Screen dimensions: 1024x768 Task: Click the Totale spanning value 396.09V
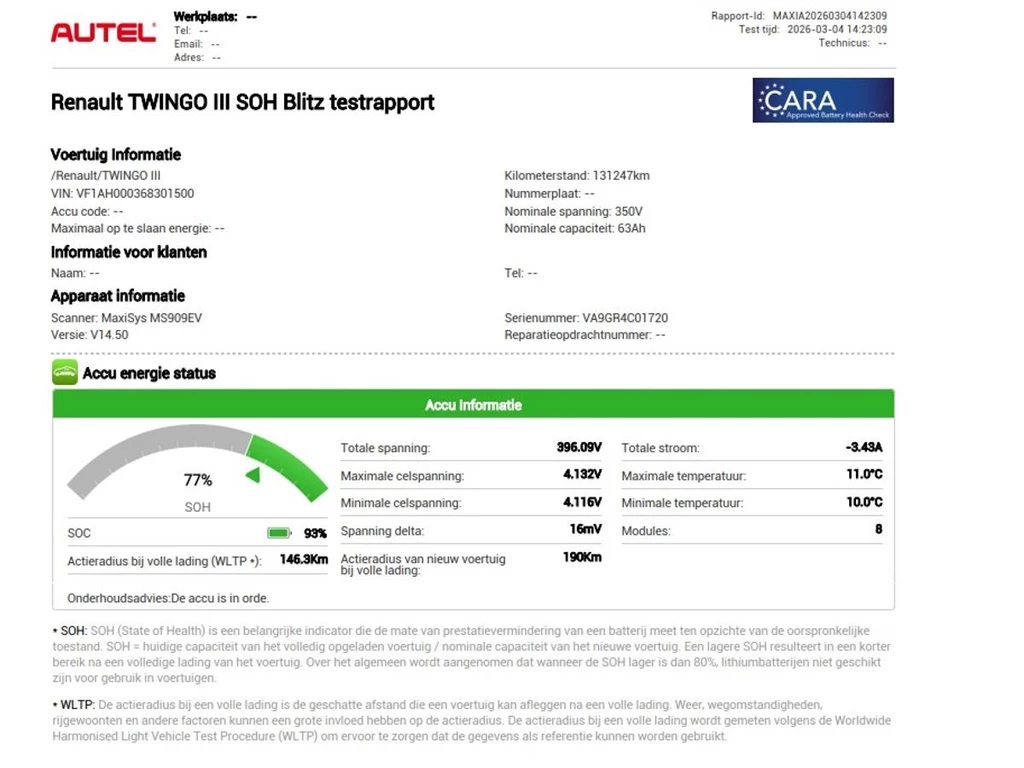(x=579, y=447)
